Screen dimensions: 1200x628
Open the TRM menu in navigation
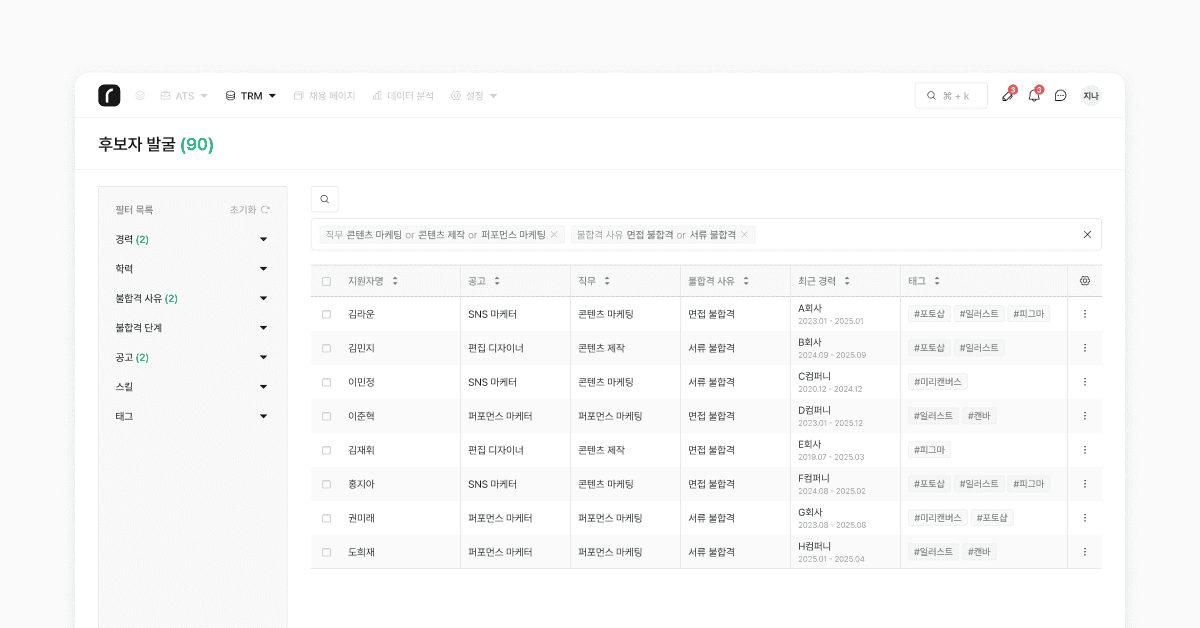click(x=251, y=96)
